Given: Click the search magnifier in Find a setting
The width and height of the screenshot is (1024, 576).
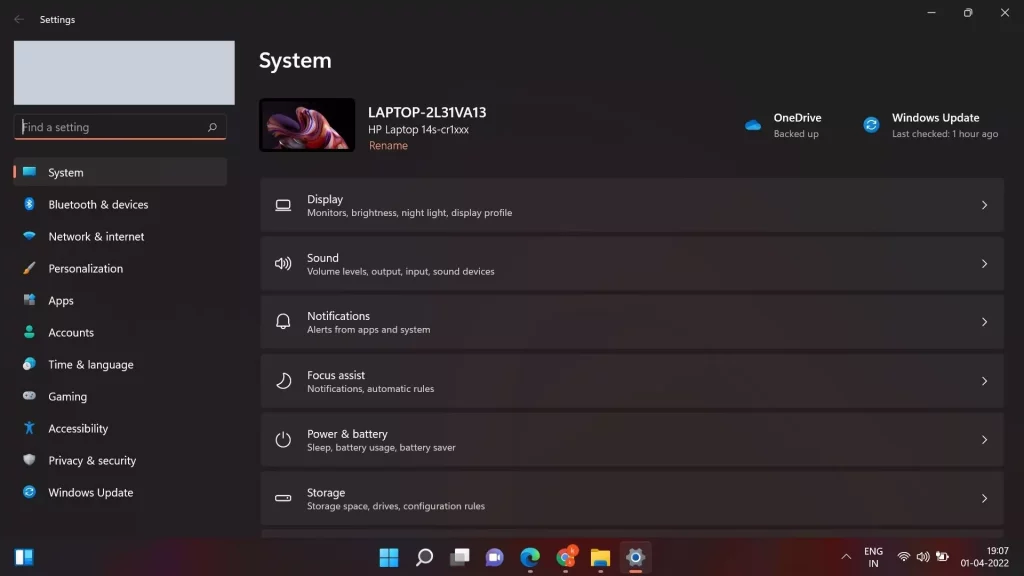Looking at the screenshot, I should point(212,127).
